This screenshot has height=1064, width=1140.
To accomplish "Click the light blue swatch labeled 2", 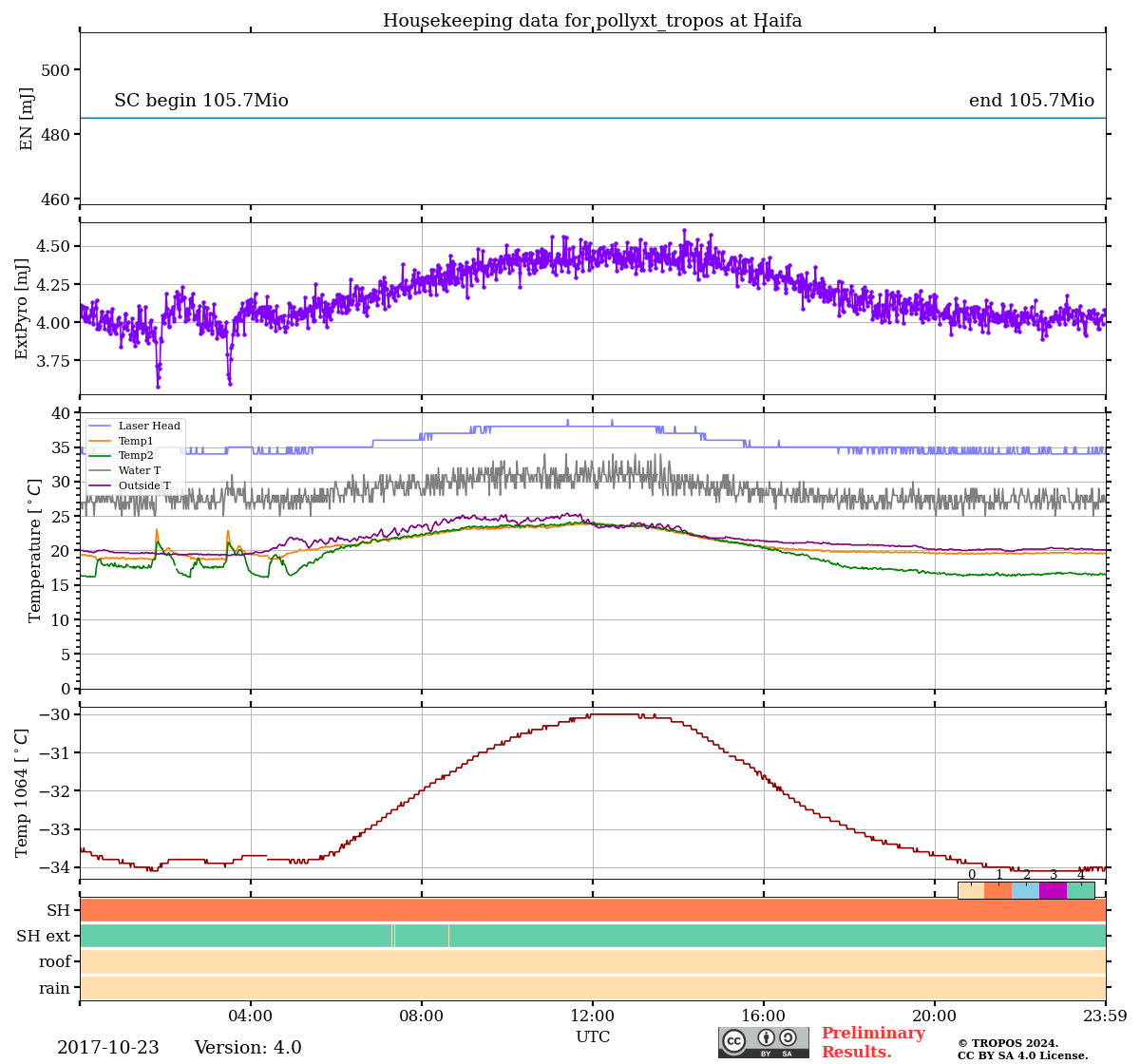I will [x=1025, y=890].
